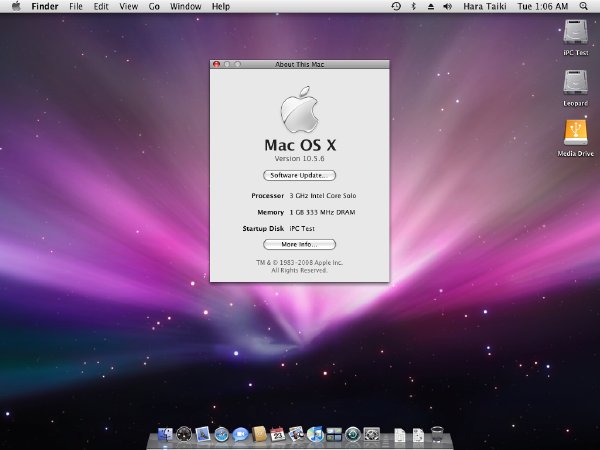Click the Bluetooth menu bar icon

(x=414, y=6)
